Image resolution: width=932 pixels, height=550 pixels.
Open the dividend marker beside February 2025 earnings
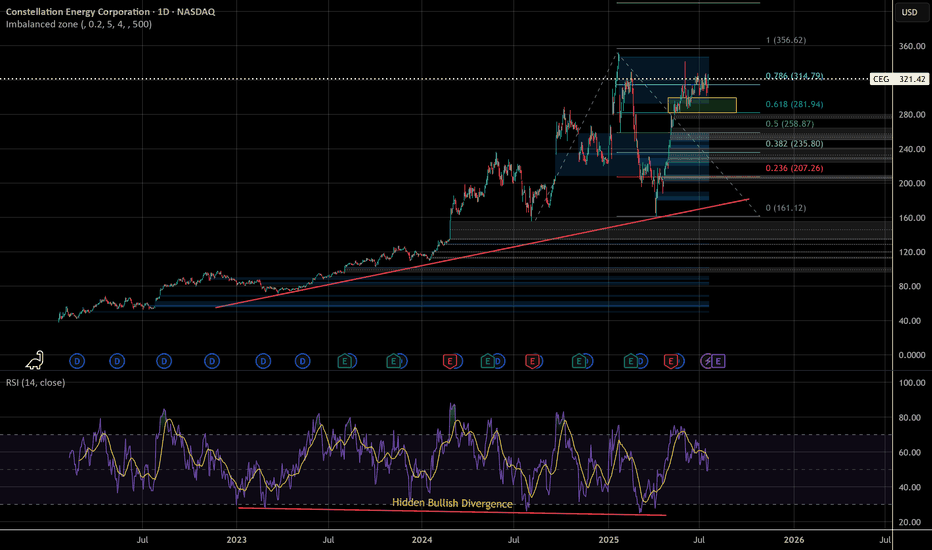pyautogui.click(x=643, y=361)
